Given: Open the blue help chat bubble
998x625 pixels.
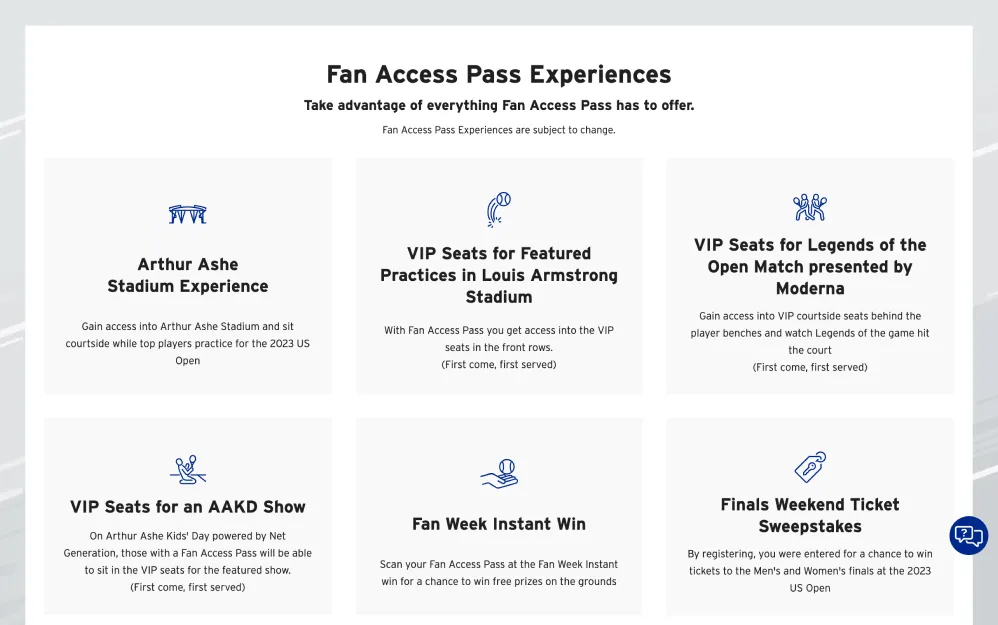Looking at the screenshot, I should pos(969,535).
